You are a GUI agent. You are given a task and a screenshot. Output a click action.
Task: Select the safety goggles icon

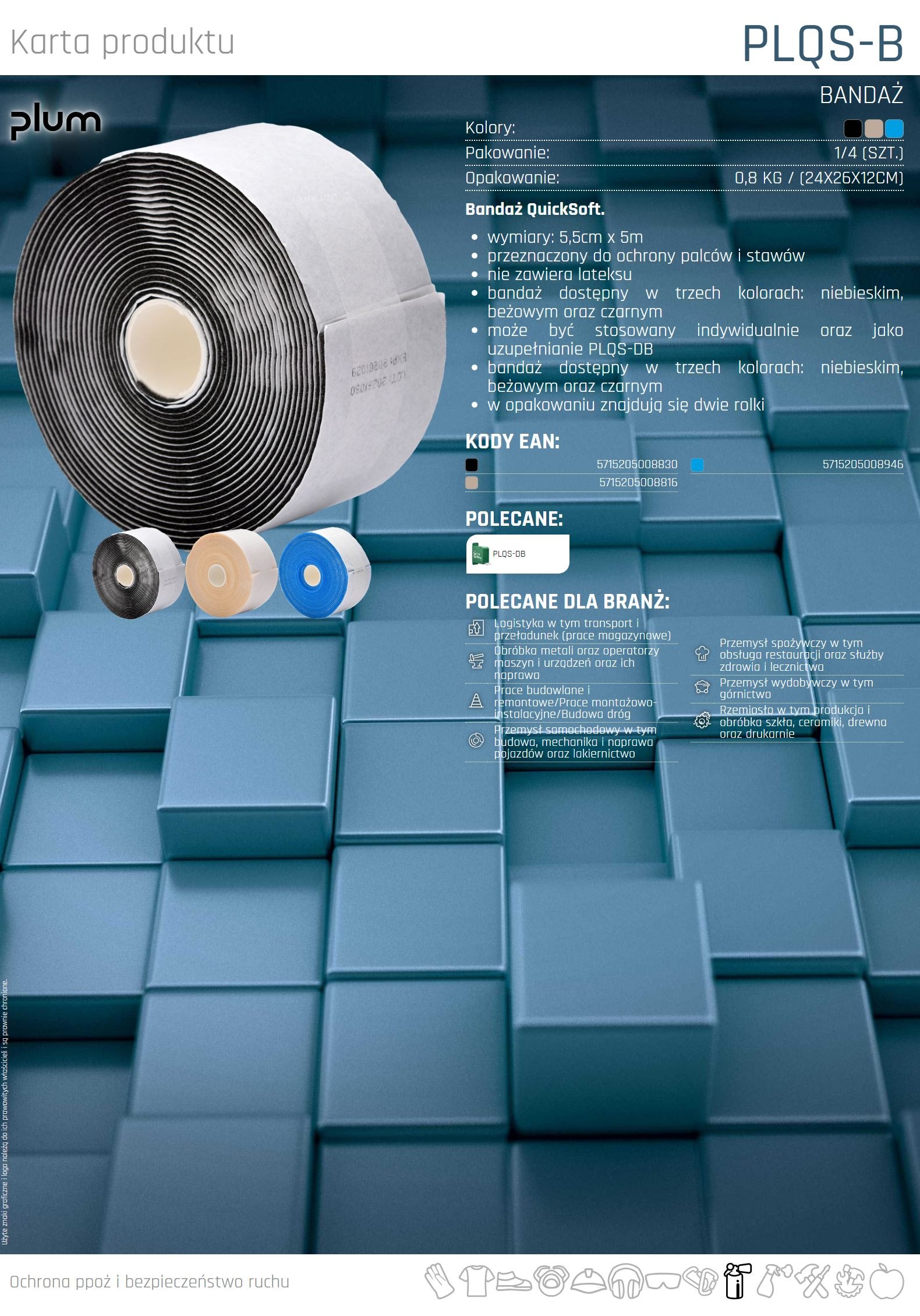click(663, 1282)
